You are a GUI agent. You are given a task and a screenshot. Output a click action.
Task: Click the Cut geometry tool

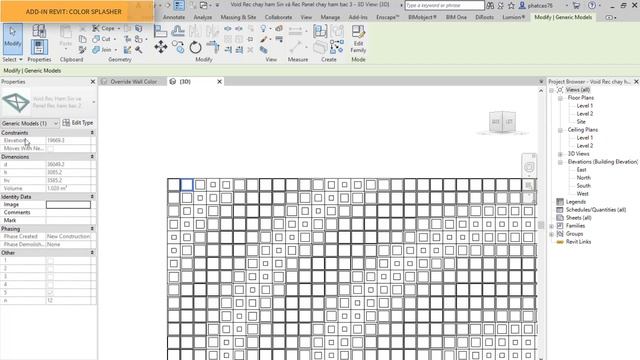(103, 39)
